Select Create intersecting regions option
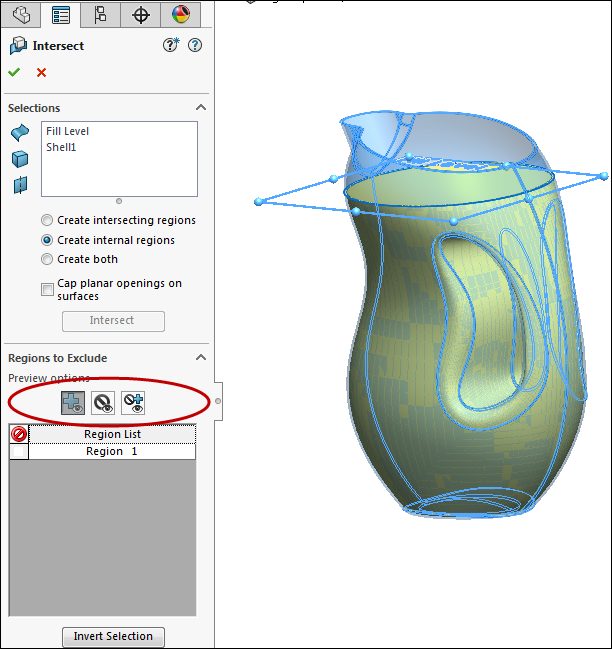The image size is (612, 649). 47,220
